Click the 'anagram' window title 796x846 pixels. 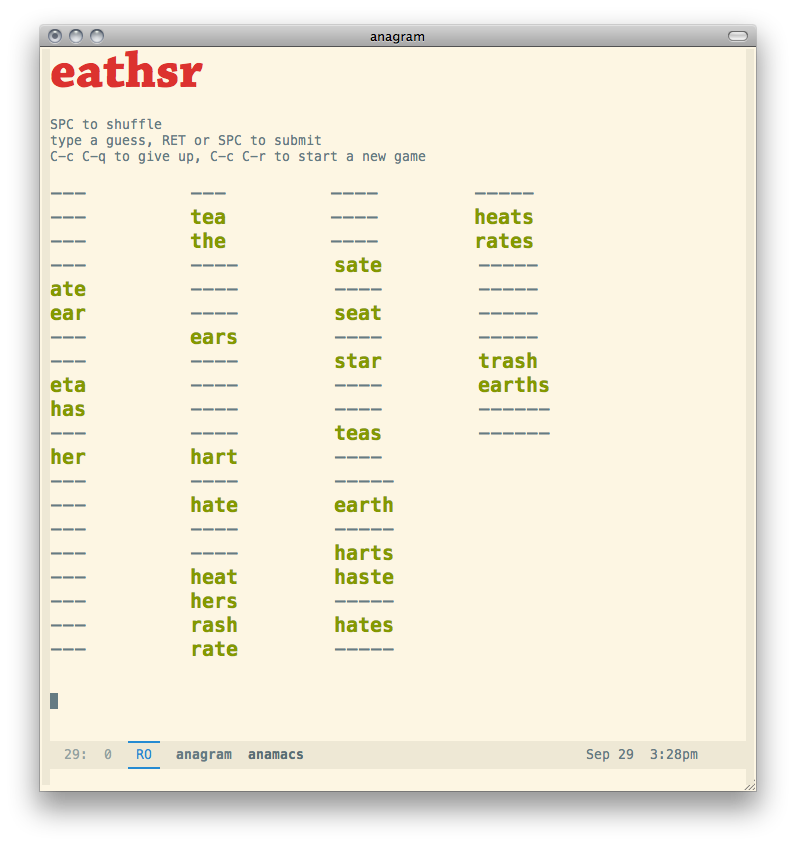397,37
